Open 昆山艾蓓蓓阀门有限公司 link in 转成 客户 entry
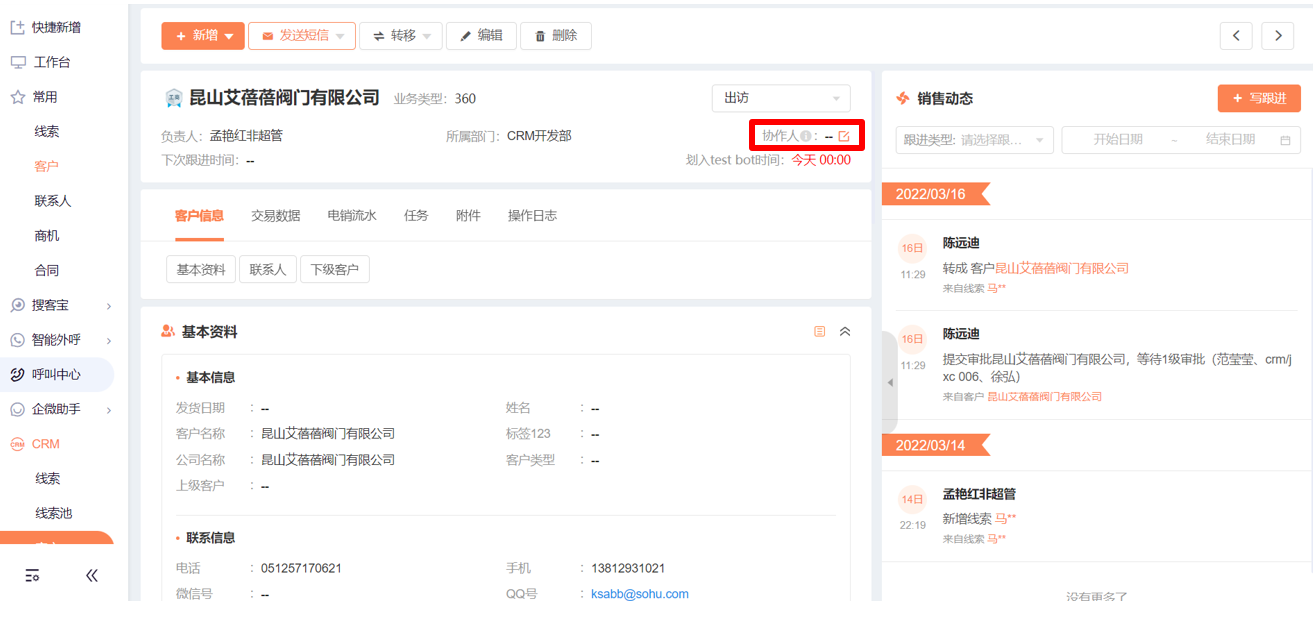This screenshot has width=1313, height=621. pos(1061,268)
